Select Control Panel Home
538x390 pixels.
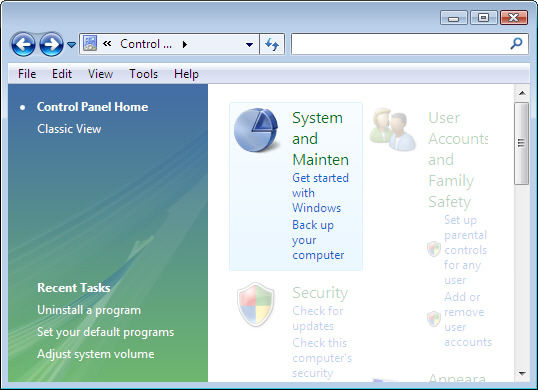(x=92, y=107)
